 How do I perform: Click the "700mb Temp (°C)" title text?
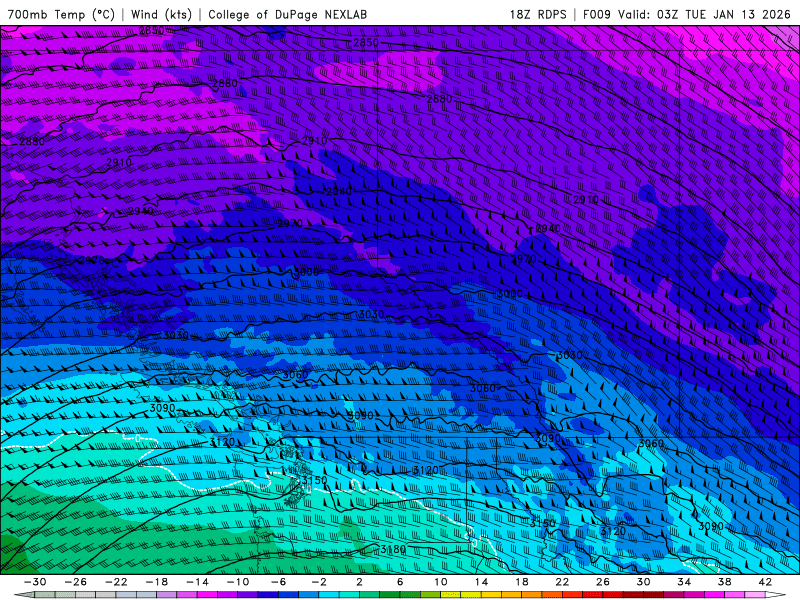point(61,14)
